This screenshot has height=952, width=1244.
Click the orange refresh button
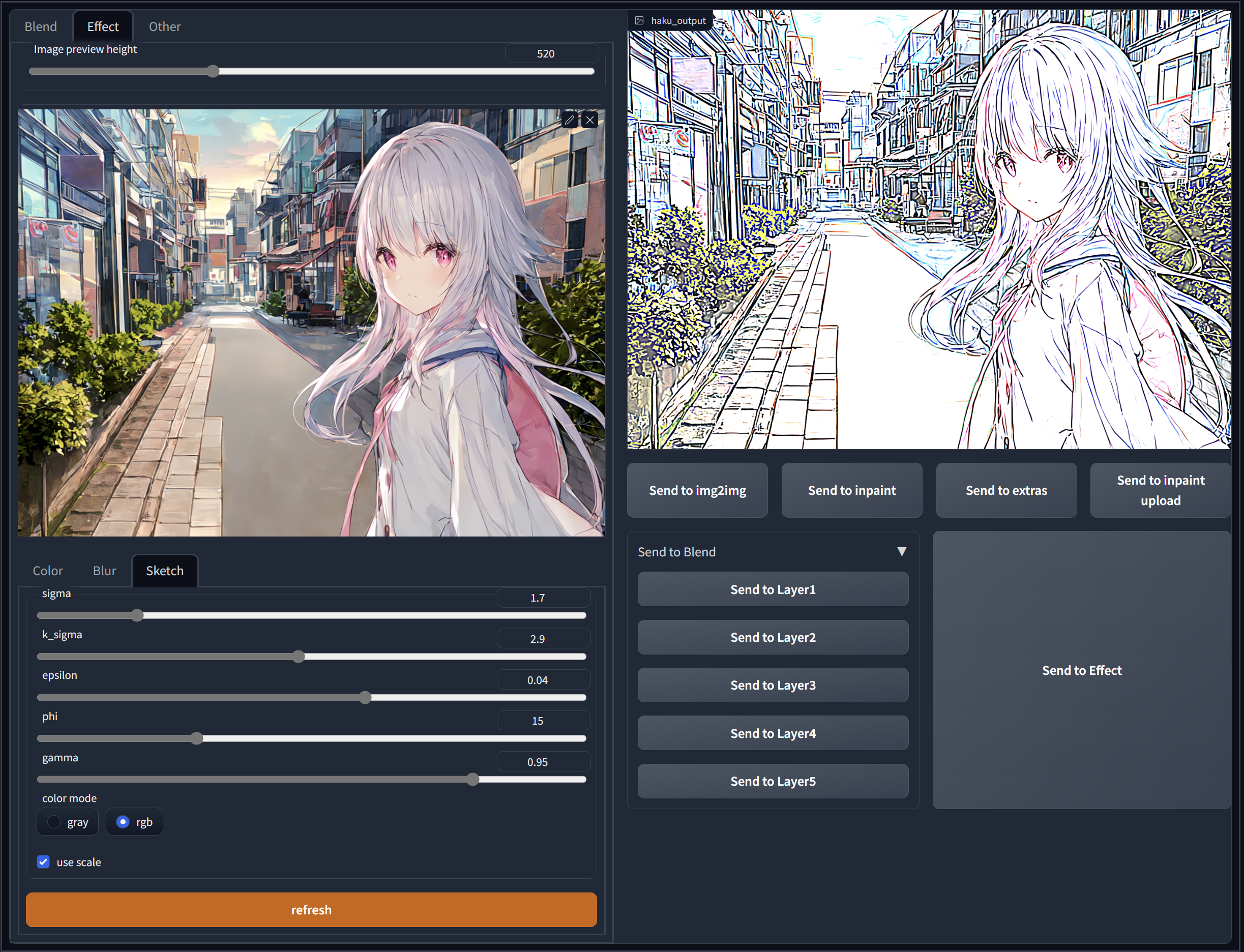click(311, 909)
